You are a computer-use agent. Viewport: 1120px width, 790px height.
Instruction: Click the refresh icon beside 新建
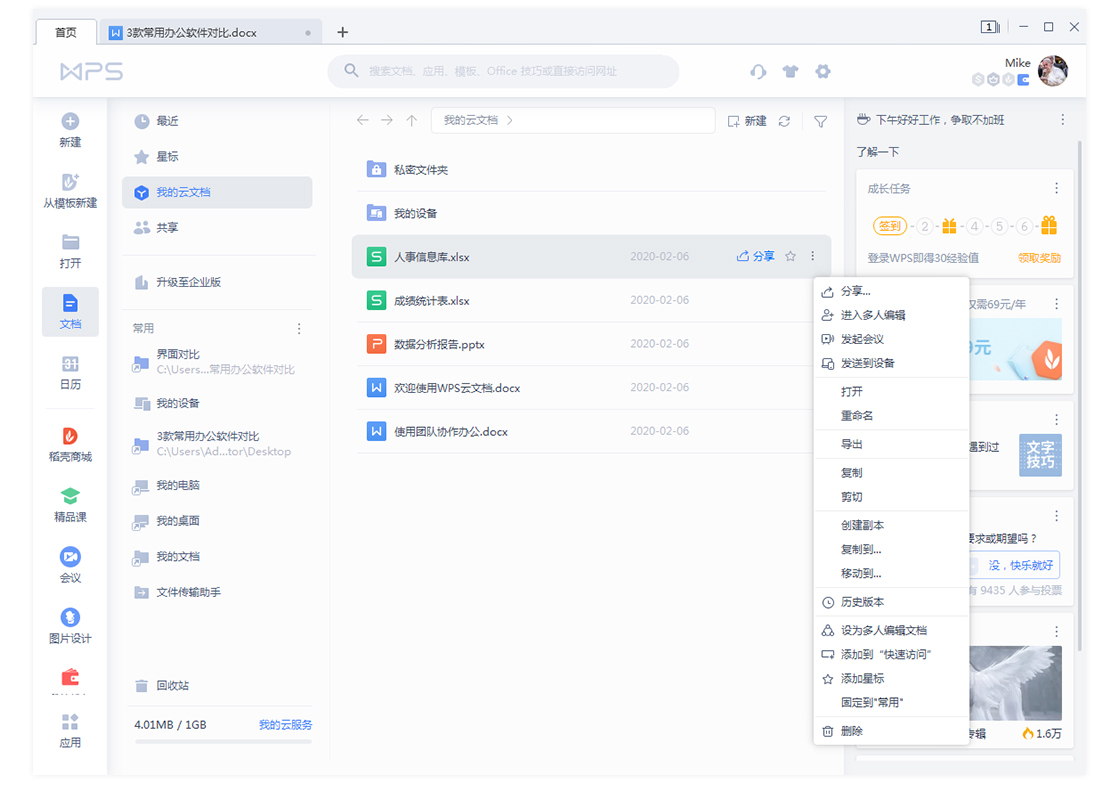784,121
